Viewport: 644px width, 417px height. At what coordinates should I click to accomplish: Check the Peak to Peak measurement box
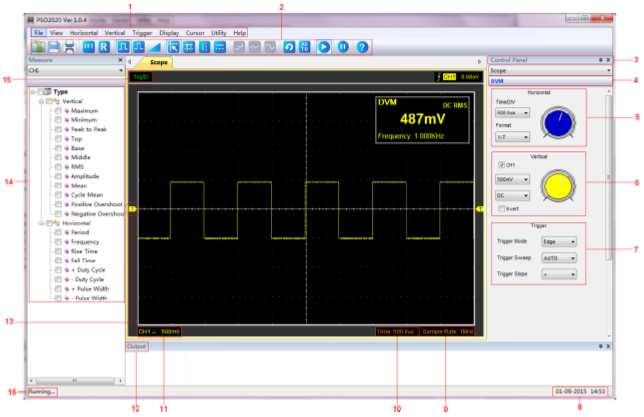pyautogui.click(x=58, y=129)
